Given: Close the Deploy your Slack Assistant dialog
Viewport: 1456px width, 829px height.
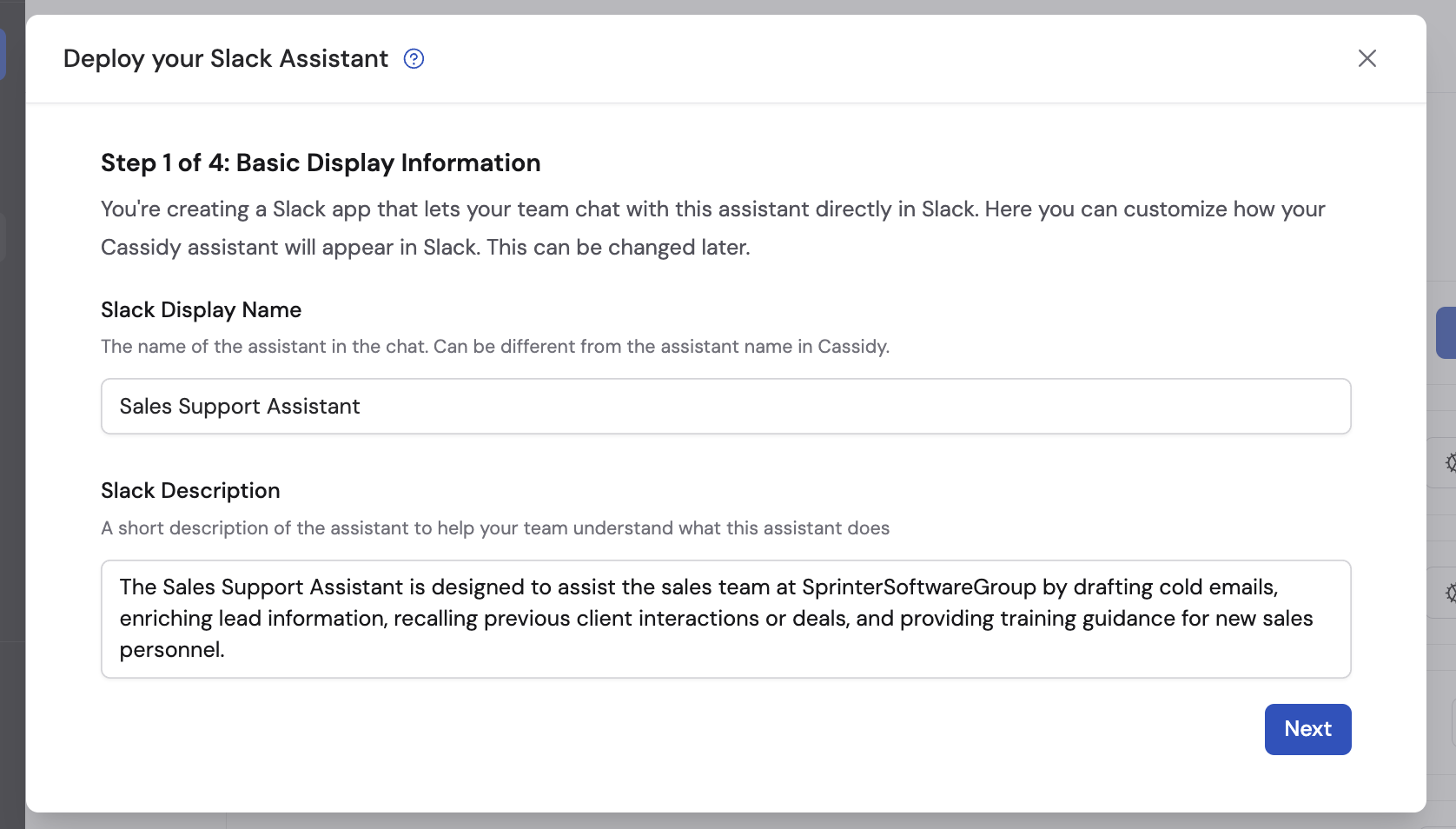Looking at the screenshot, I should (x=1367, y=58).
